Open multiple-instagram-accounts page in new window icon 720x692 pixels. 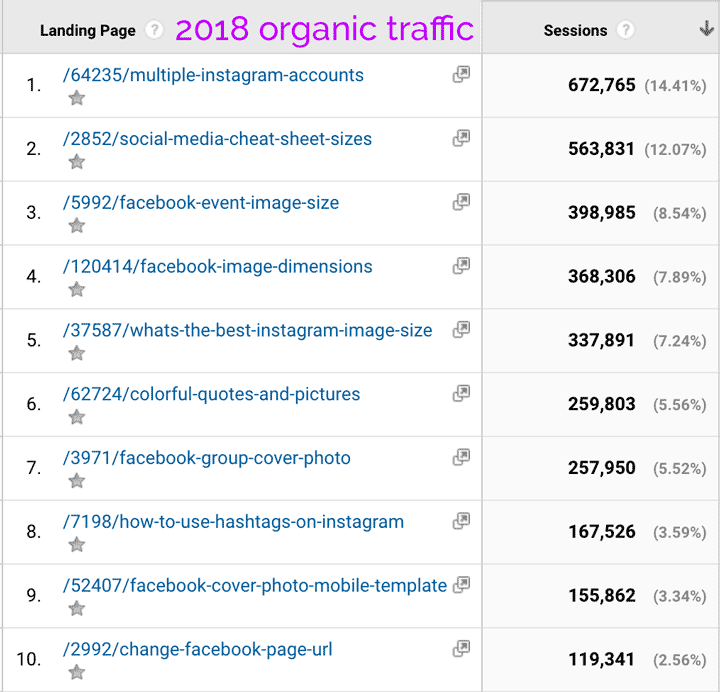coord(461,74)
